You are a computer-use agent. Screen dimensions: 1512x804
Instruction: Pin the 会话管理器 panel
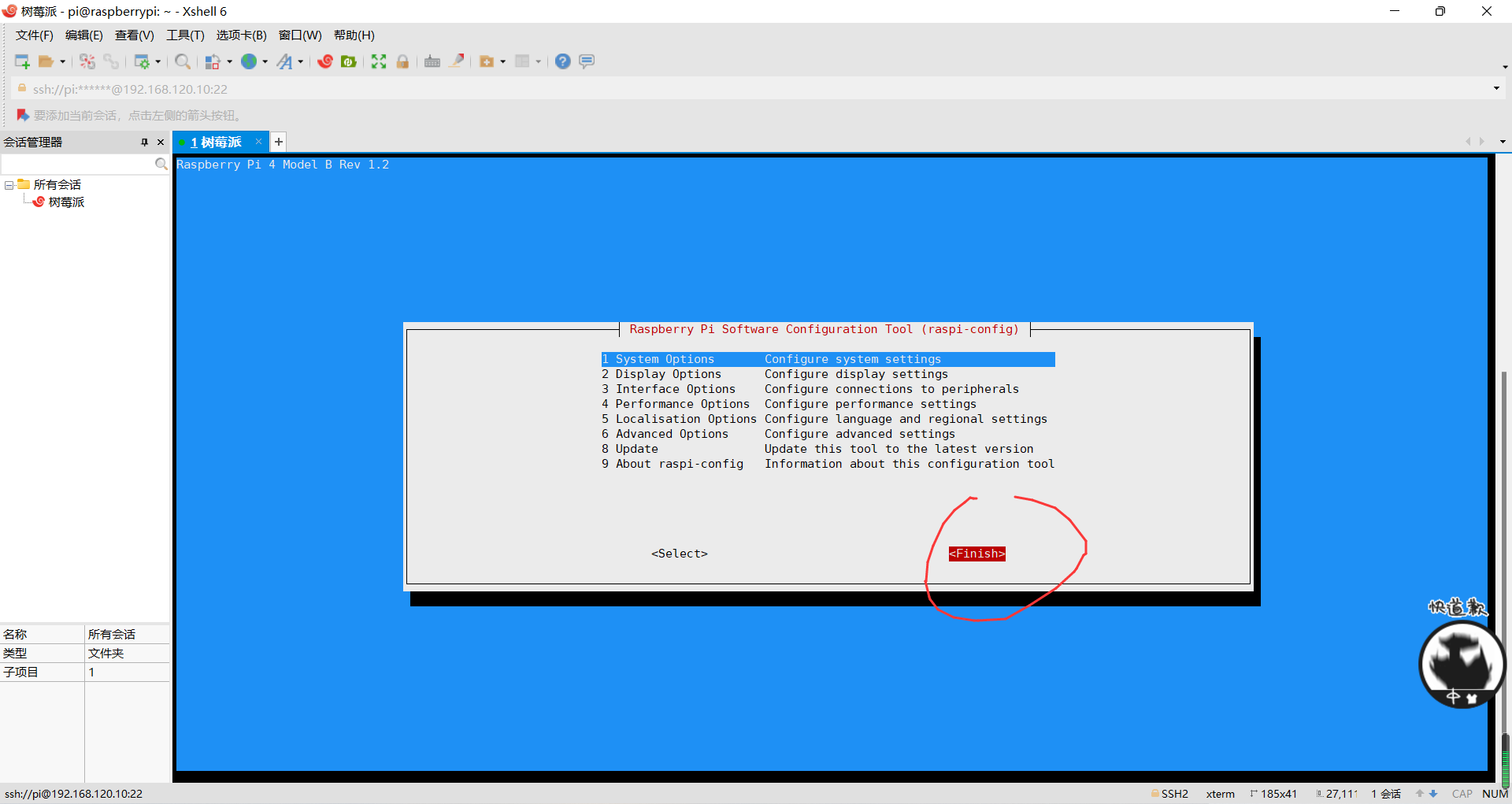144,143
